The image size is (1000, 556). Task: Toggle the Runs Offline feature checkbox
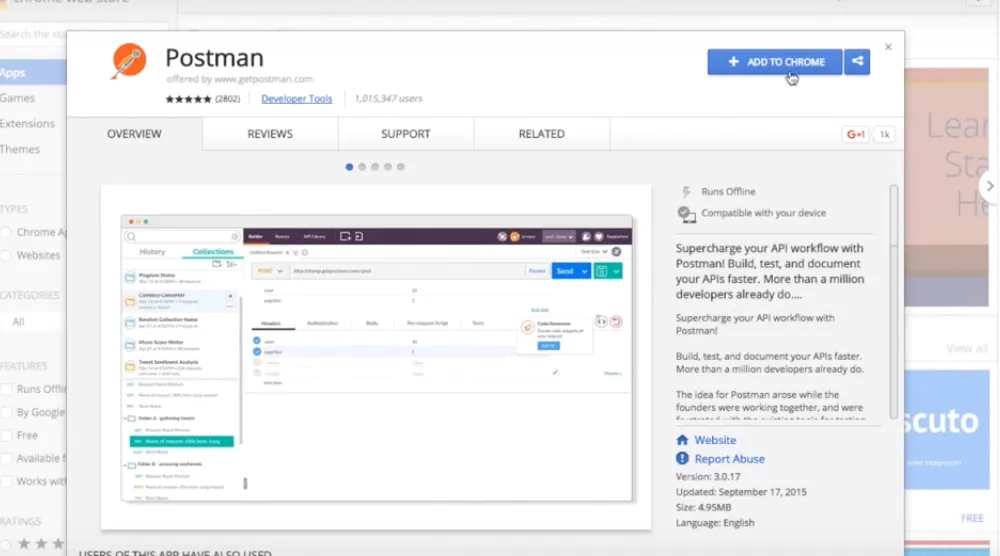6,389
